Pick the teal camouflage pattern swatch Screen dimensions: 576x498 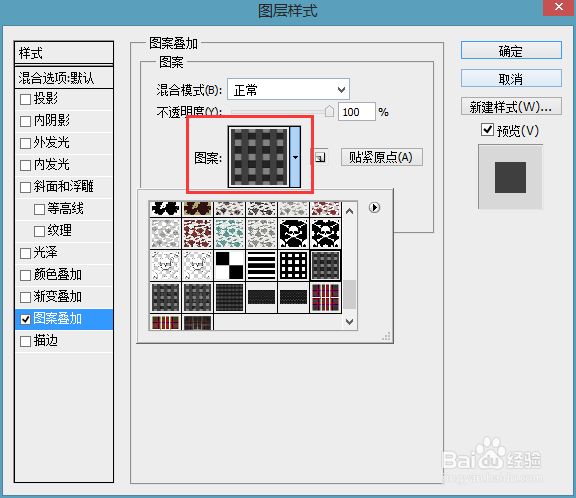(229, 234)
